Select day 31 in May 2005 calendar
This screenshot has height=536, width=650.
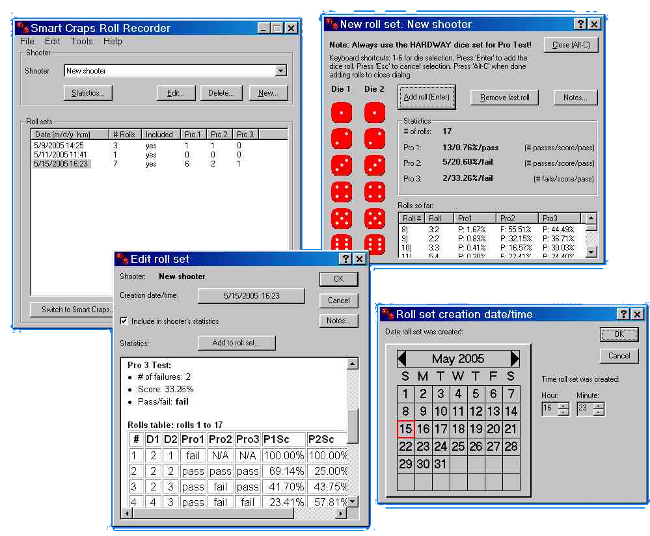click(x=441, y=464)
